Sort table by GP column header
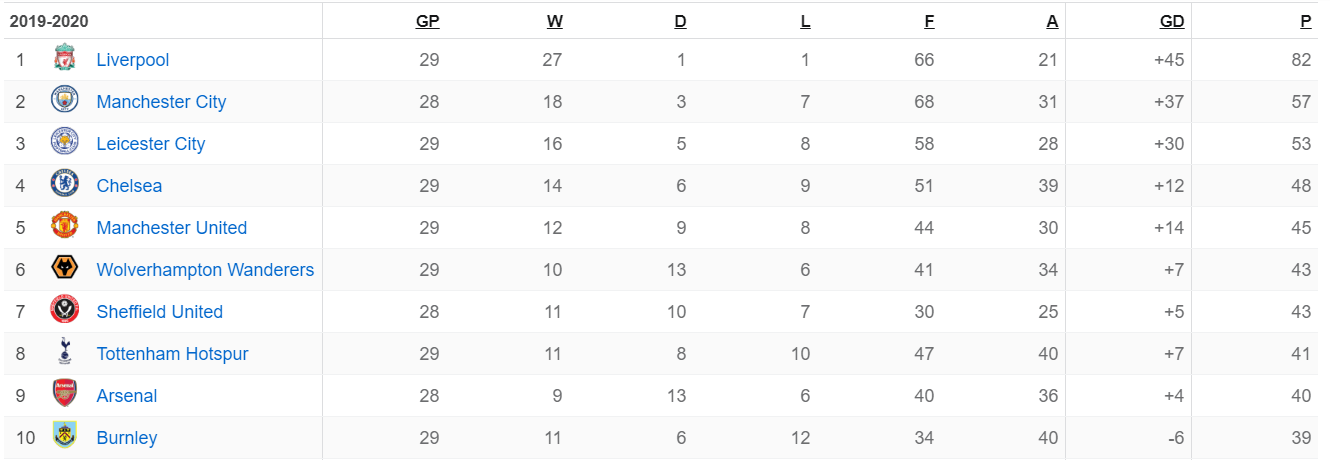 pyautogui.click(x=428, y=21)
